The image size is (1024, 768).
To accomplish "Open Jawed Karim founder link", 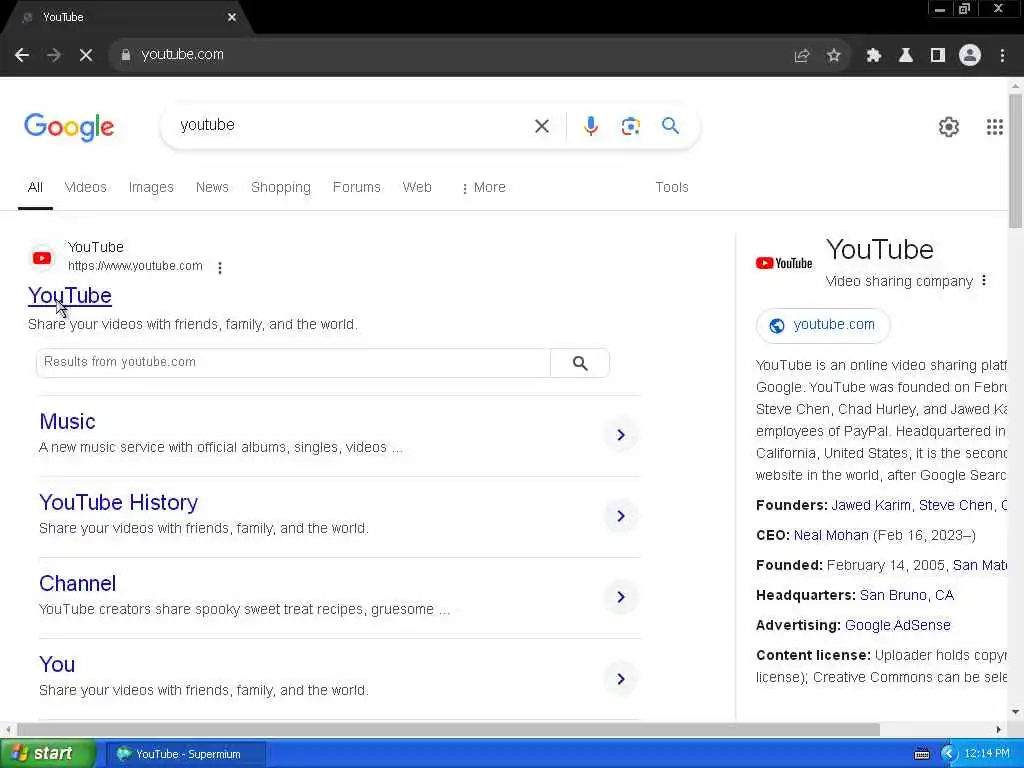I will coord(871,505).
